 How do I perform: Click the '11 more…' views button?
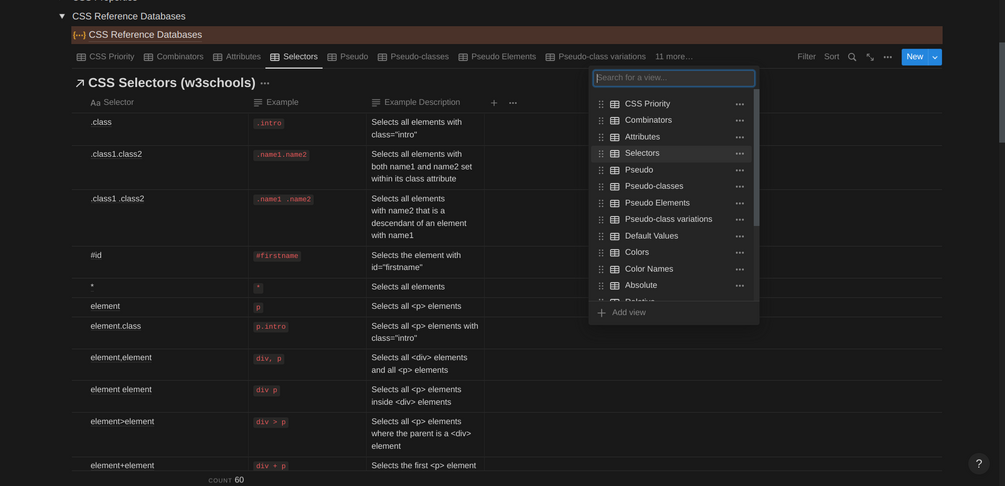674,56
